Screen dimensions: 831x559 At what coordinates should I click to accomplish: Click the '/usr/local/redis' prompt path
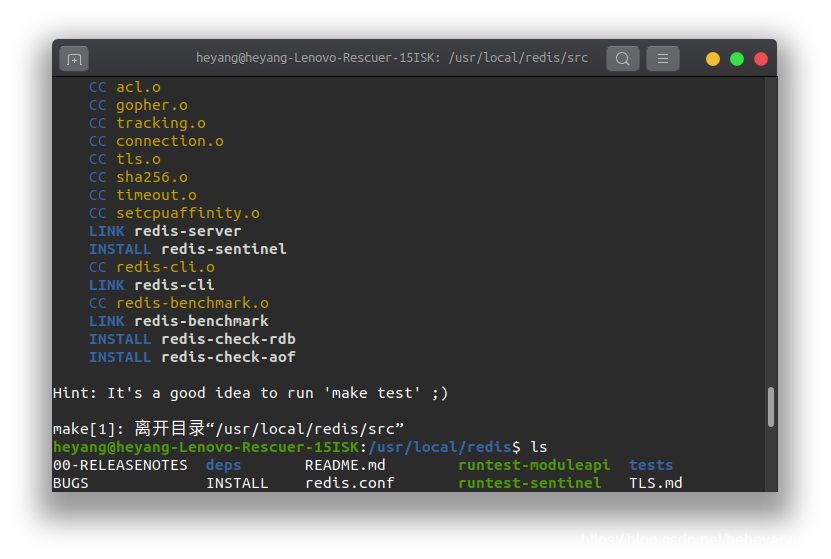(440, 447)
